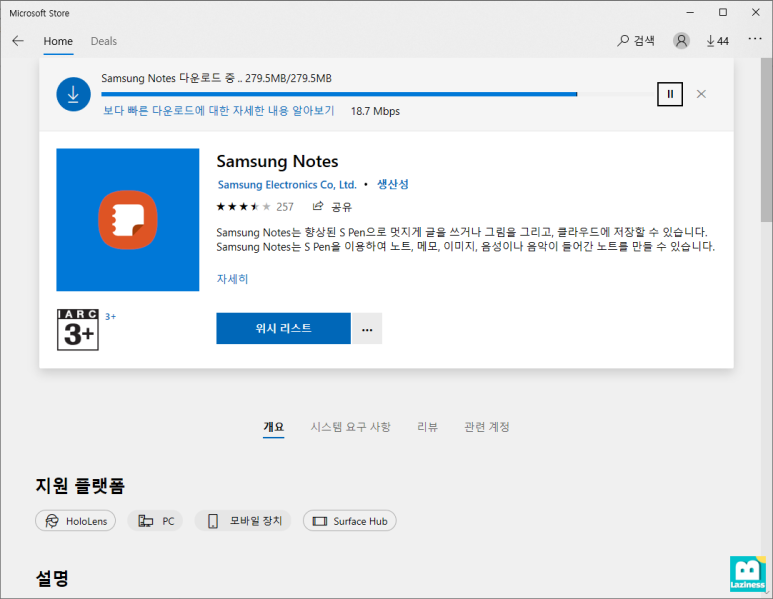
Task: Open Samsung Electronics Co, Ltd. publisher link
Action: pyautogui.click(x=287, y=184)
